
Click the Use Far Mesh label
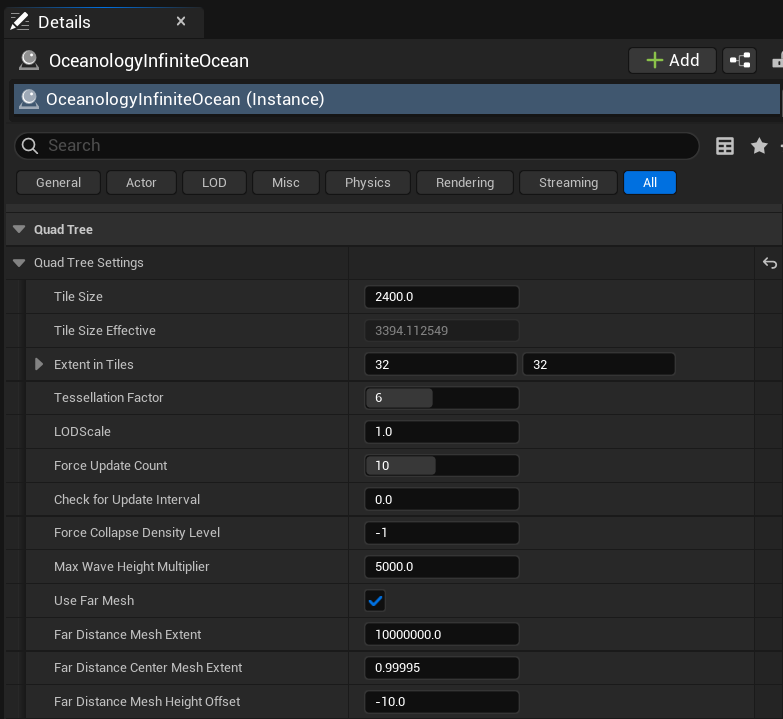94,601
